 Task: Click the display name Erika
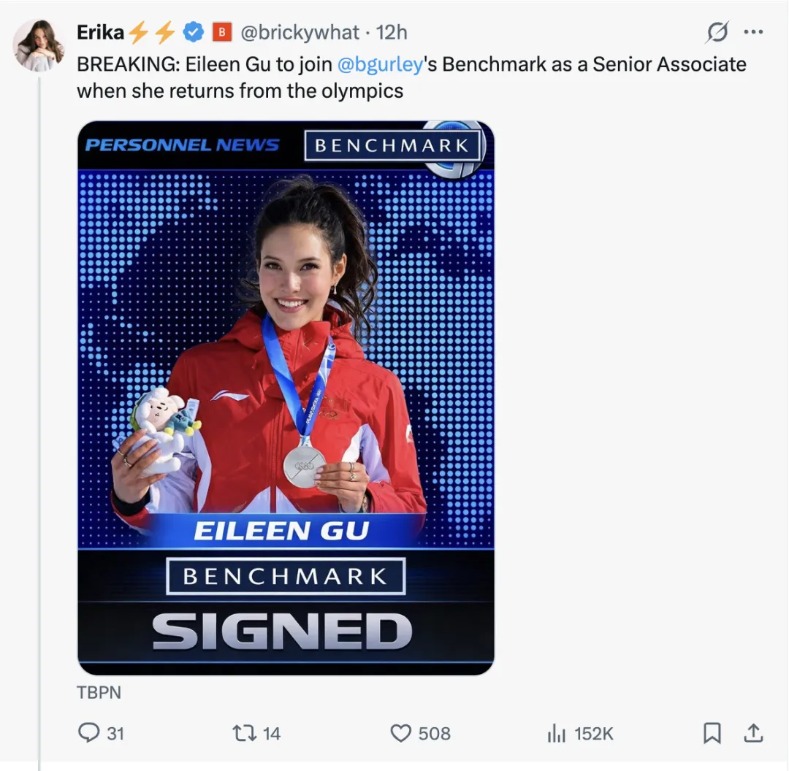pos(99,32)
